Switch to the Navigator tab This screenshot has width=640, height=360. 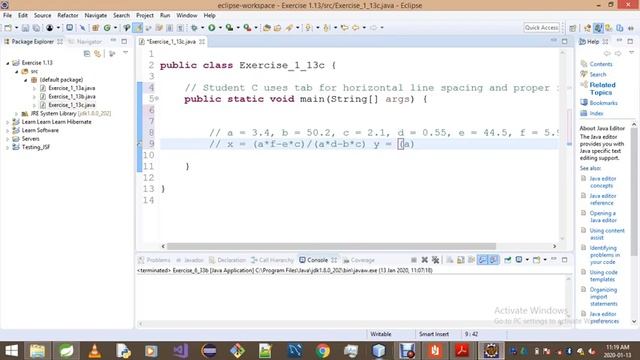point(85,42)
